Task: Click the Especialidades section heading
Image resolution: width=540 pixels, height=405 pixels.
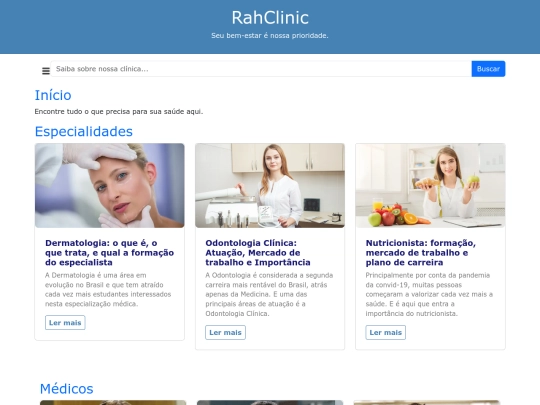Action: [84, 132]
